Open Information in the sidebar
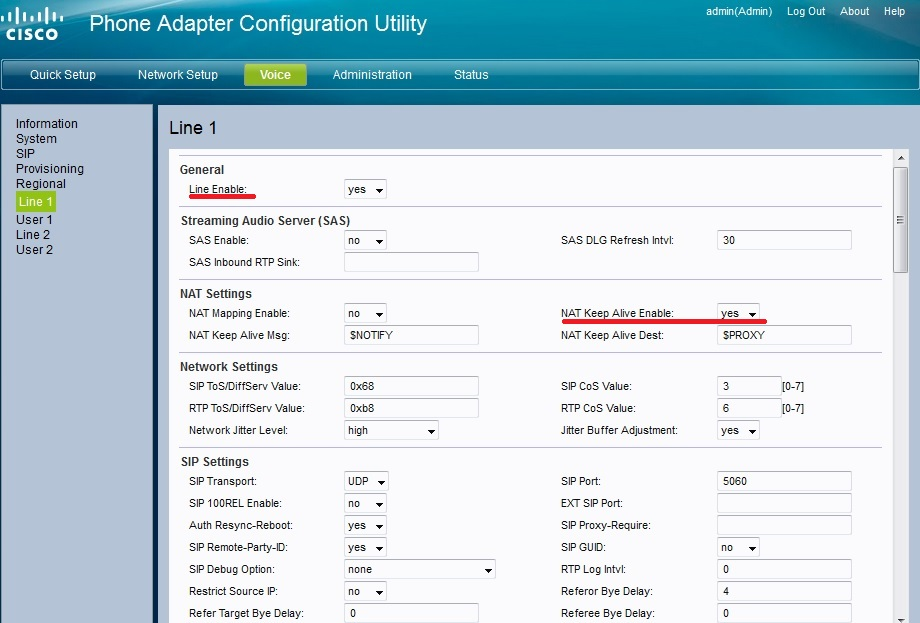Viewport: 920px width, 623px height. (46, 124)
